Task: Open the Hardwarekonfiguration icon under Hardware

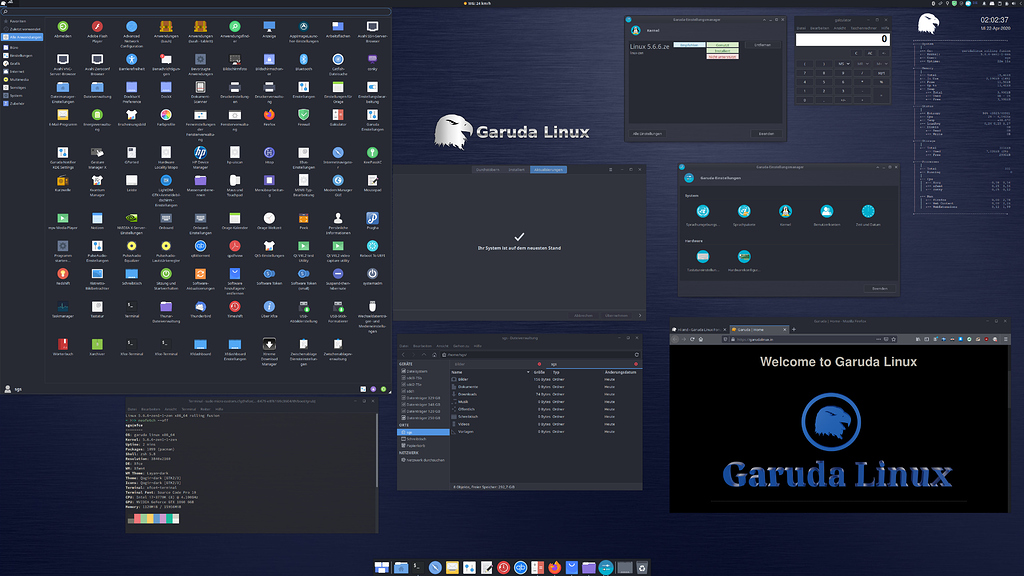Action: click(x=745, y=256)
